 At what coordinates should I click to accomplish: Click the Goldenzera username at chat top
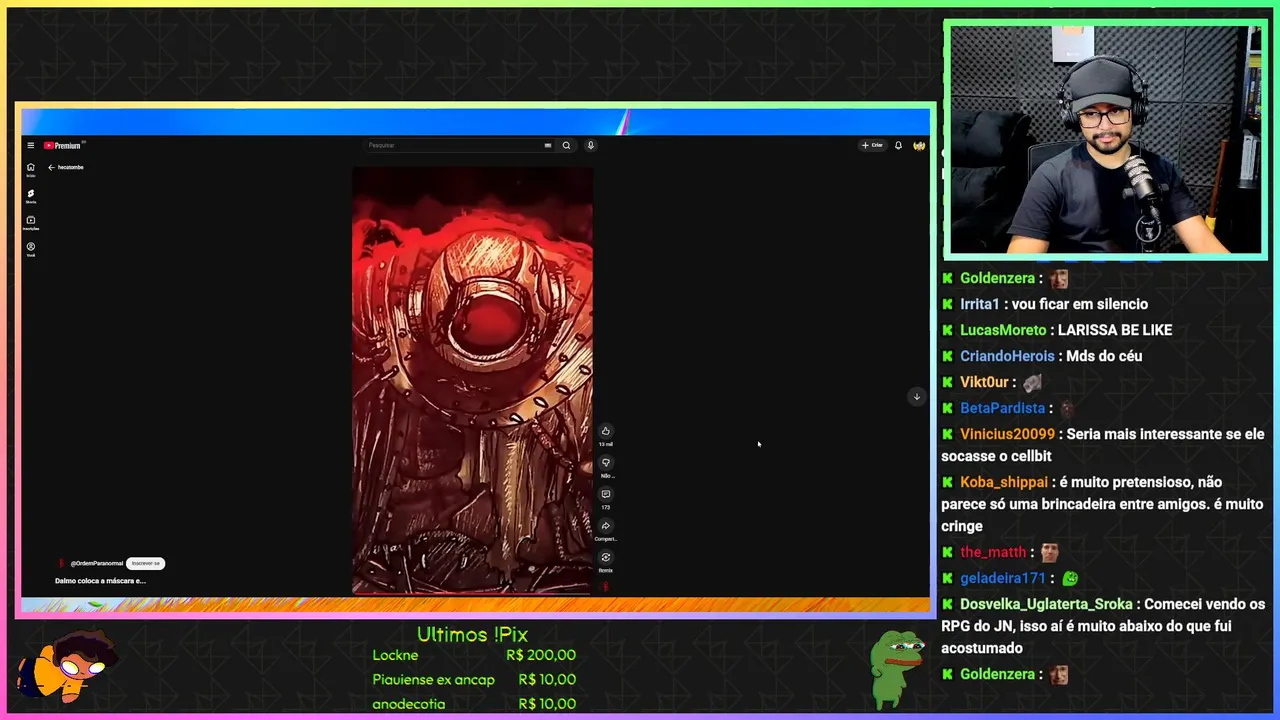click(x=997, y=278)
